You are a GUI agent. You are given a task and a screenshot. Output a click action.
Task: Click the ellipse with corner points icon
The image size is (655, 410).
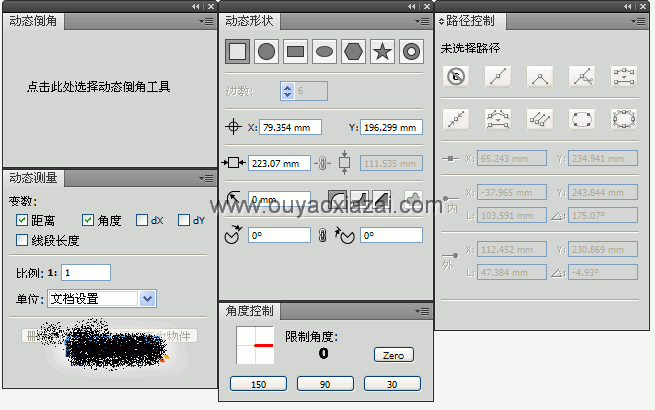582,120
